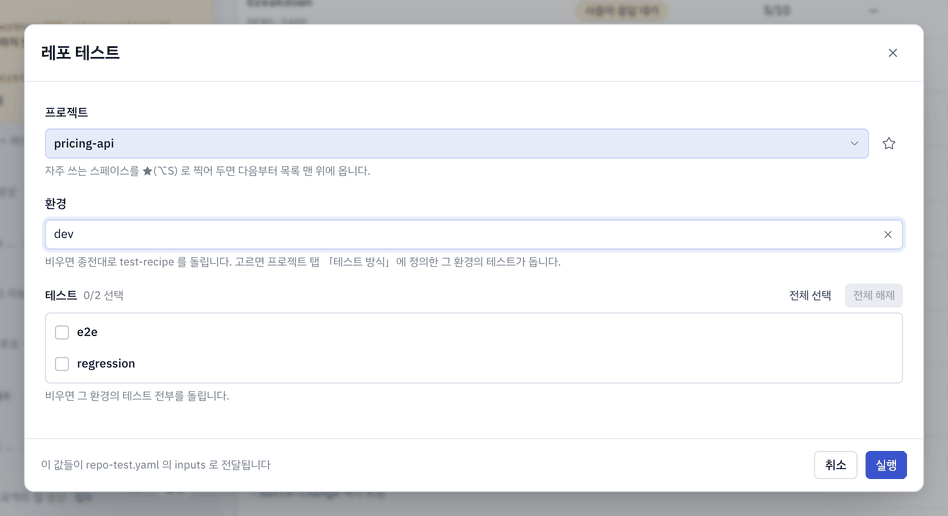The height and width of the screenshot is (516, 948).
Task: Open the 프로젝트 dropdown showing pricing-api
Action: point(456,143)
